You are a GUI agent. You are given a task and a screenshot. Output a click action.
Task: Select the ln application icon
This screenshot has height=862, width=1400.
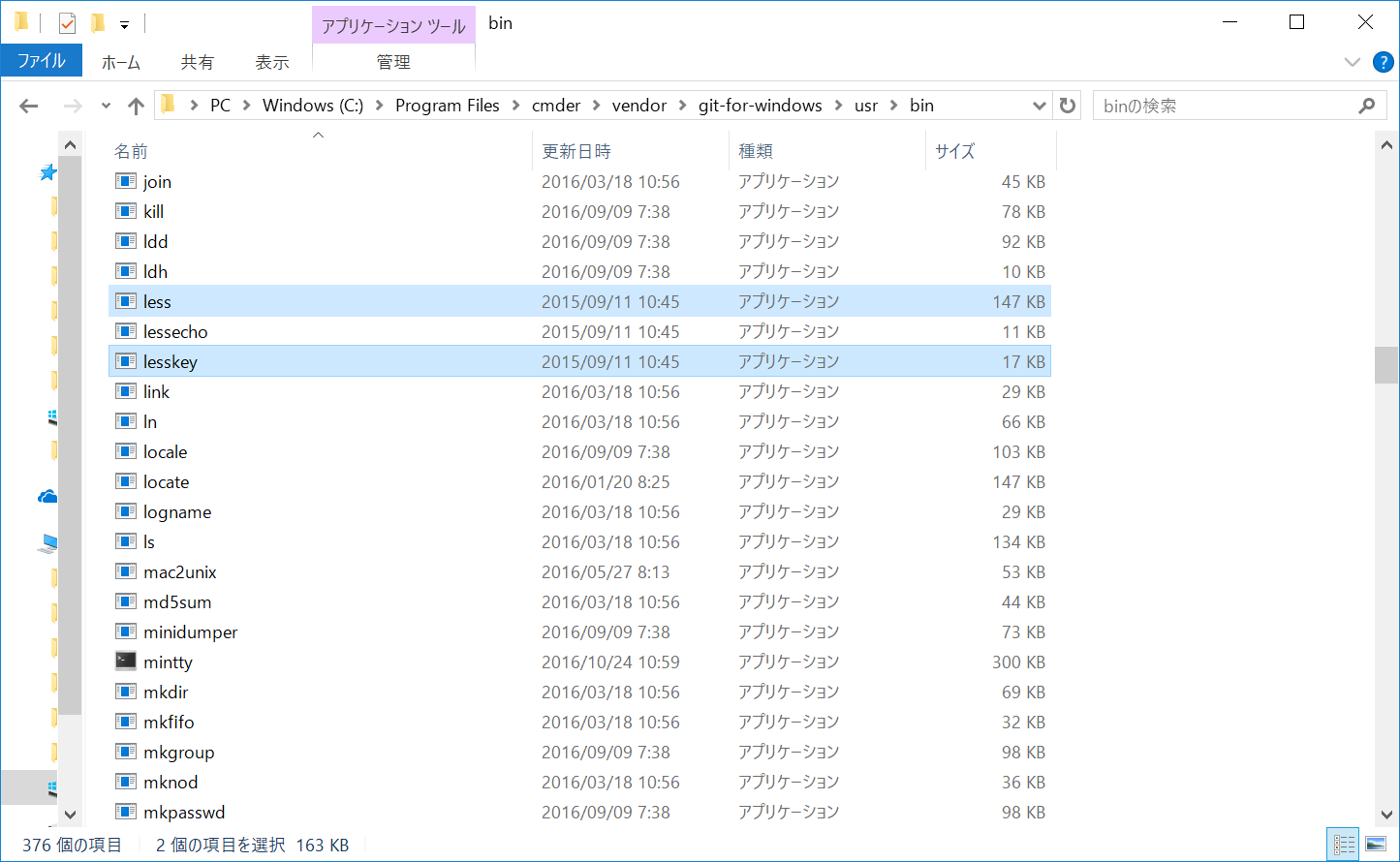(x=126, y=421)
